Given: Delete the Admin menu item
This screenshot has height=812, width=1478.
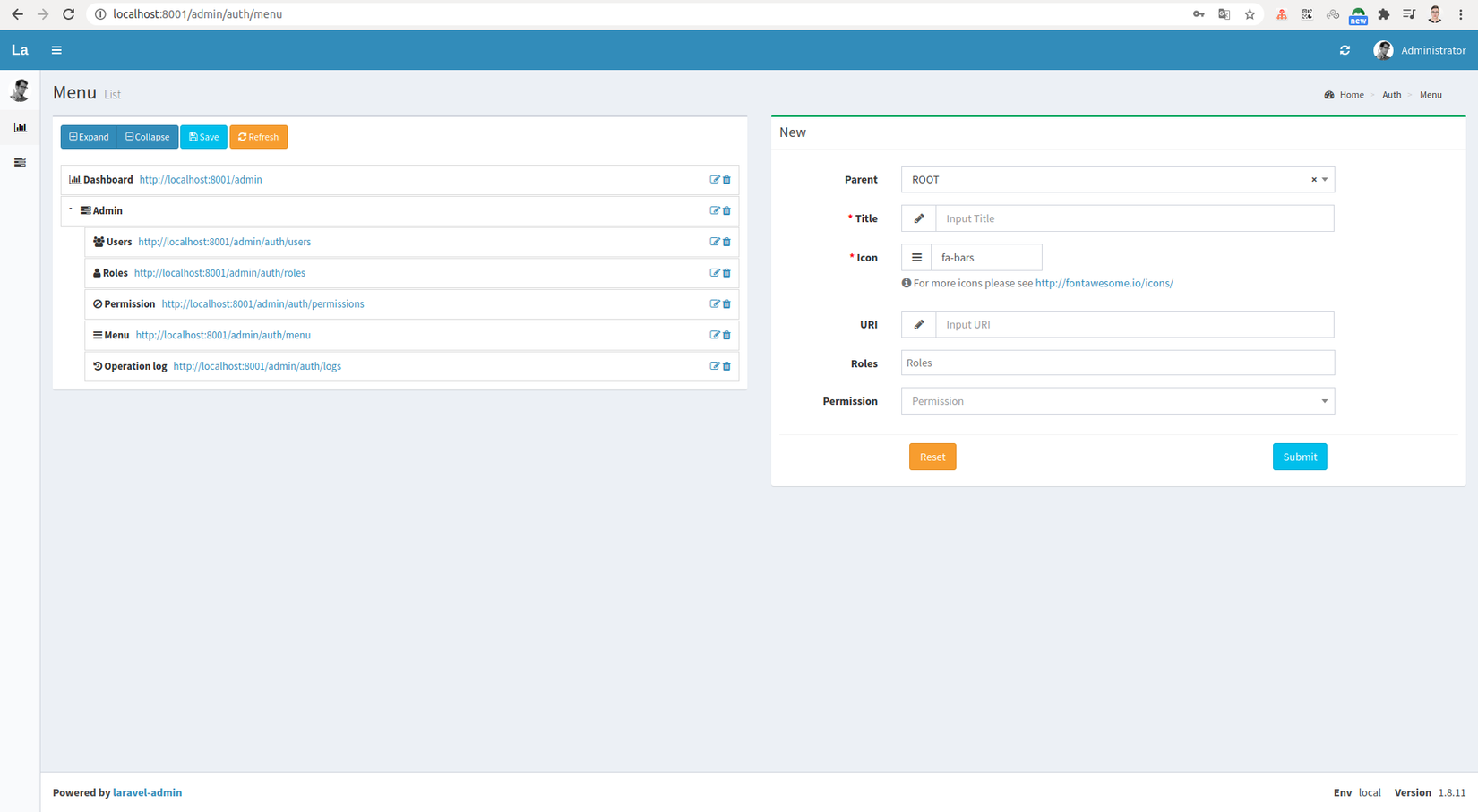Looking at the screenshot, I should 726,211.
